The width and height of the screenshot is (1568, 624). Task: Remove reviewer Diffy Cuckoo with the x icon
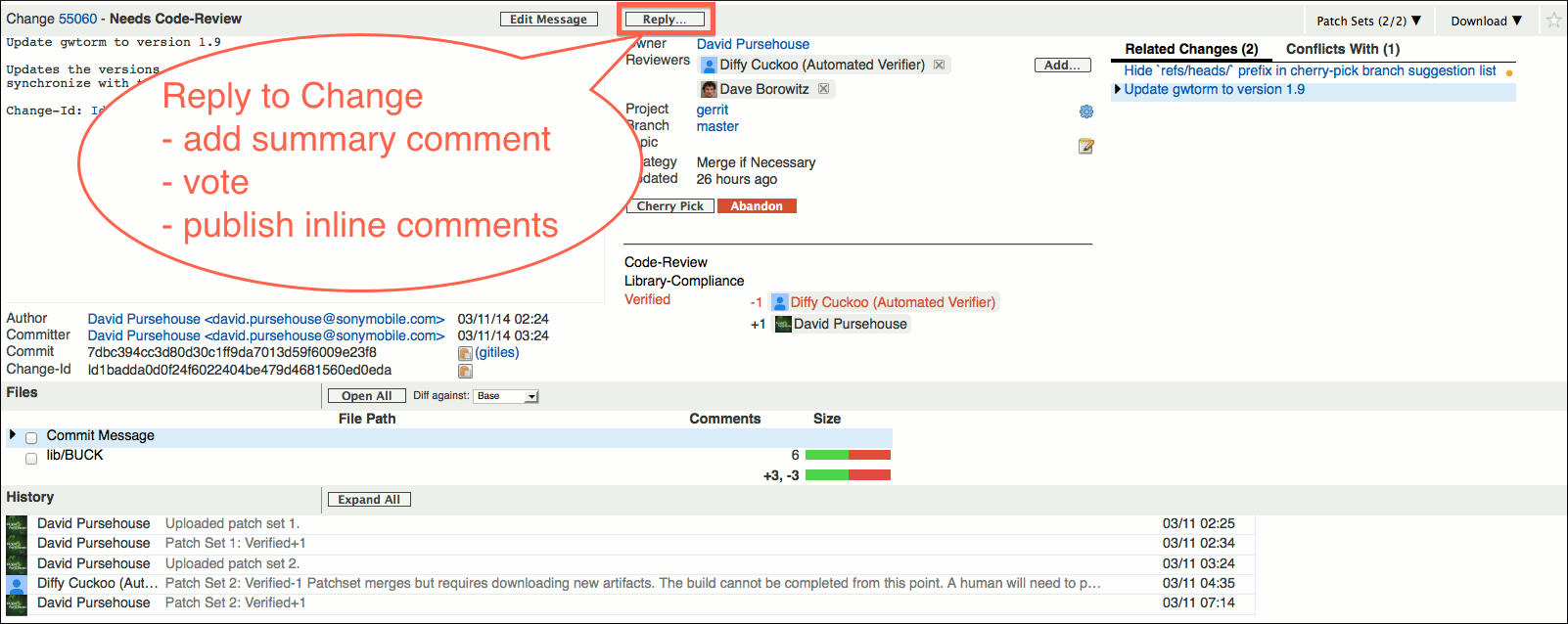click(939, 65)
